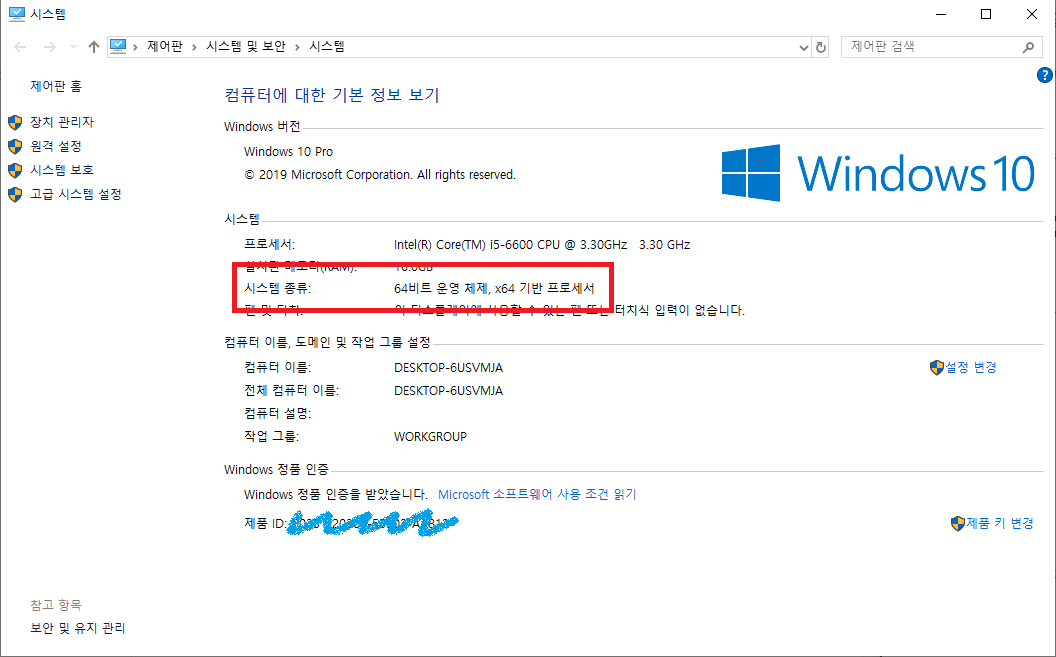Click the 시스템 종류 label

[277, 288]
